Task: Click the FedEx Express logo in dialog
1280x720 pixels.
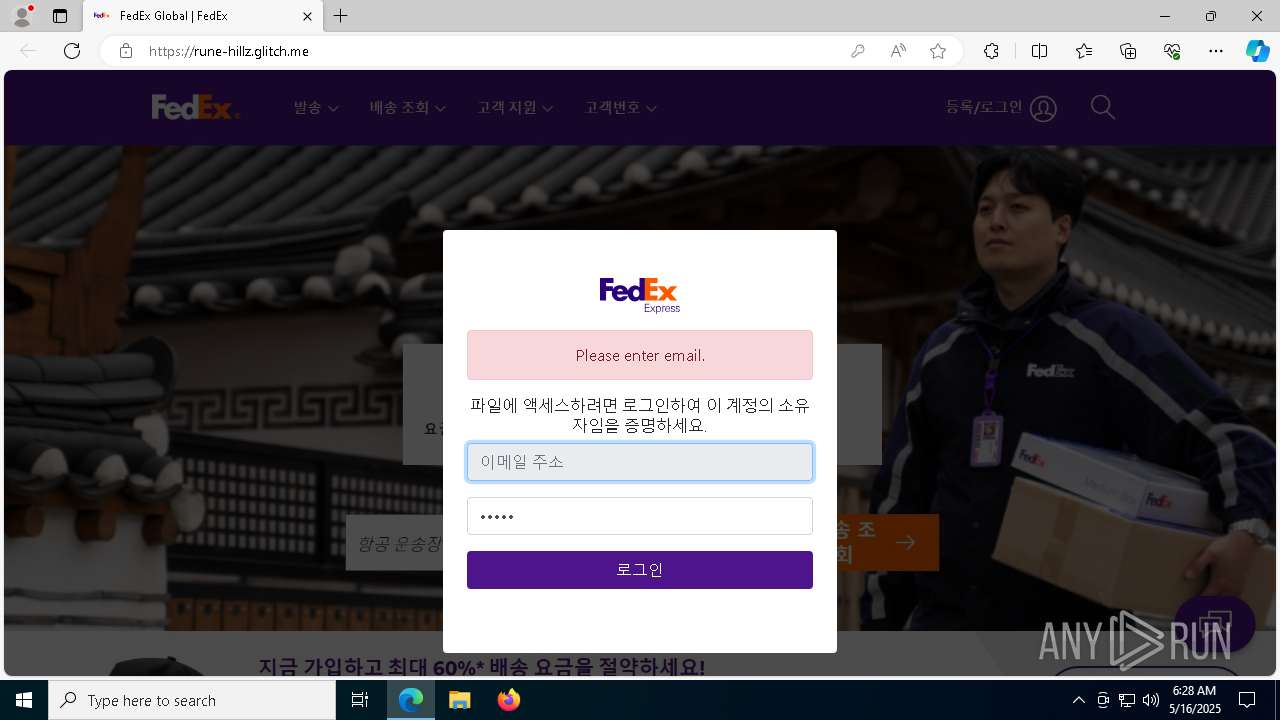Action: tap(640, 295)
